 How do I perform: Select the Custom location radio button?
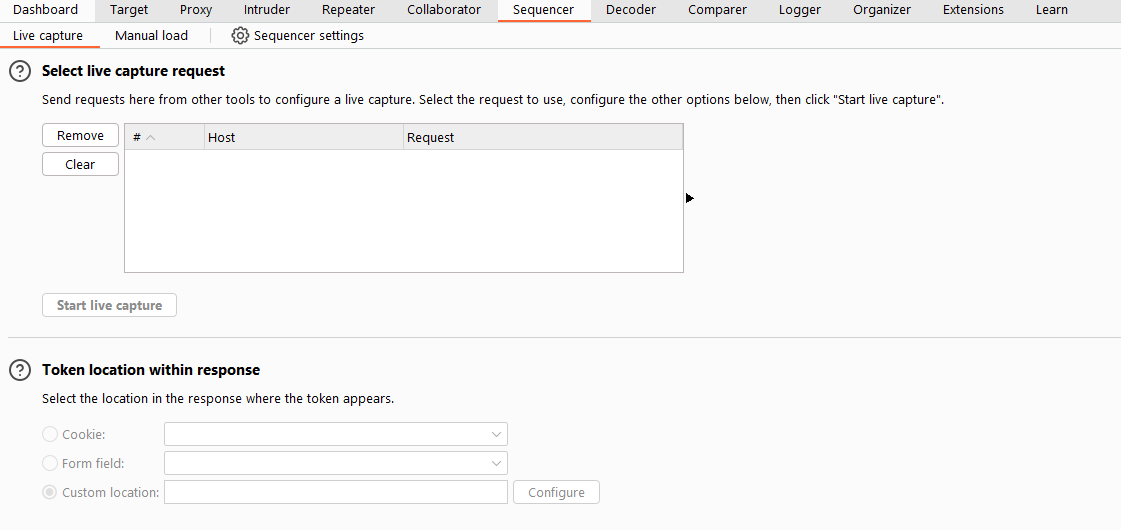click(50, 492)
